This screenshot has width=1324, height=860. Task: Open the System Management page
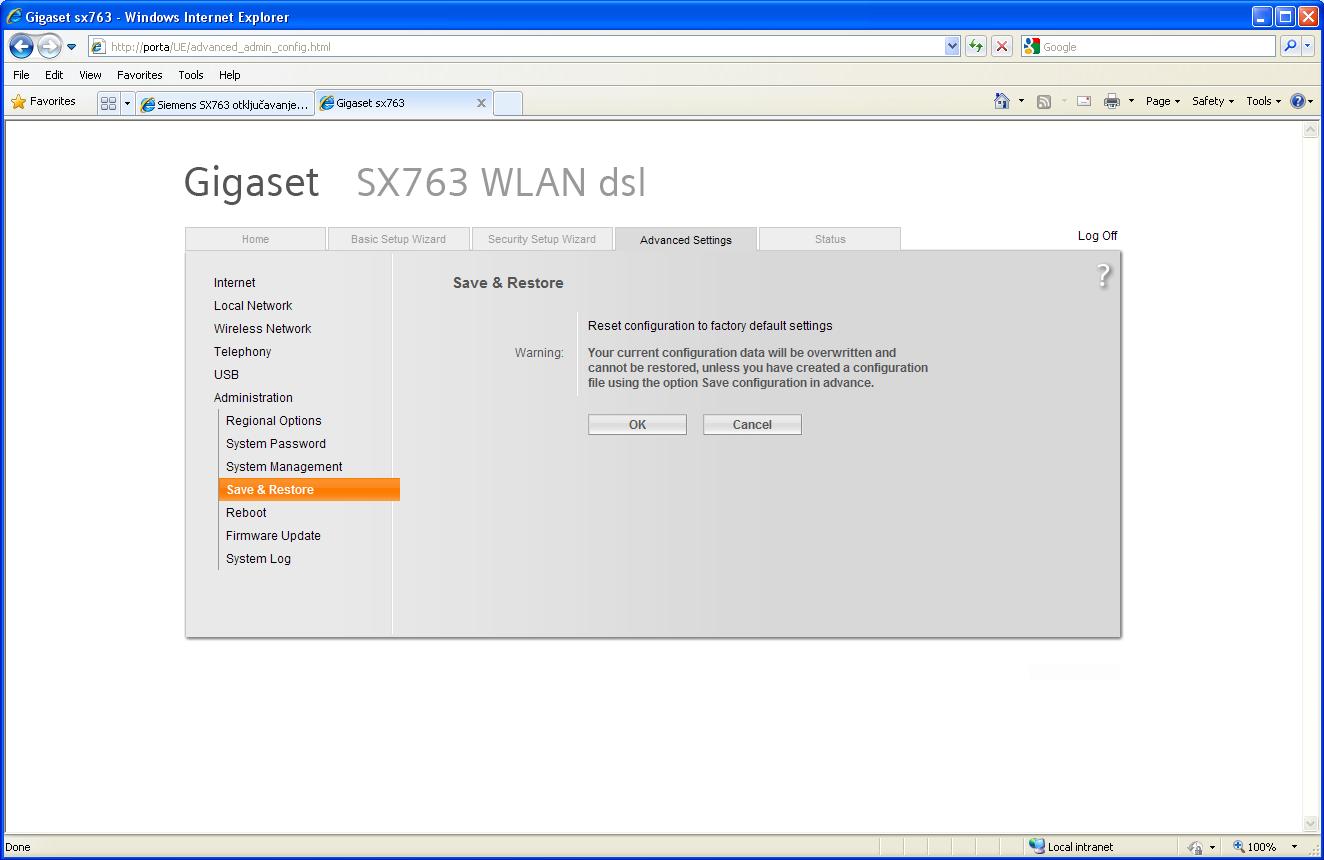click(x=284, y=467)
